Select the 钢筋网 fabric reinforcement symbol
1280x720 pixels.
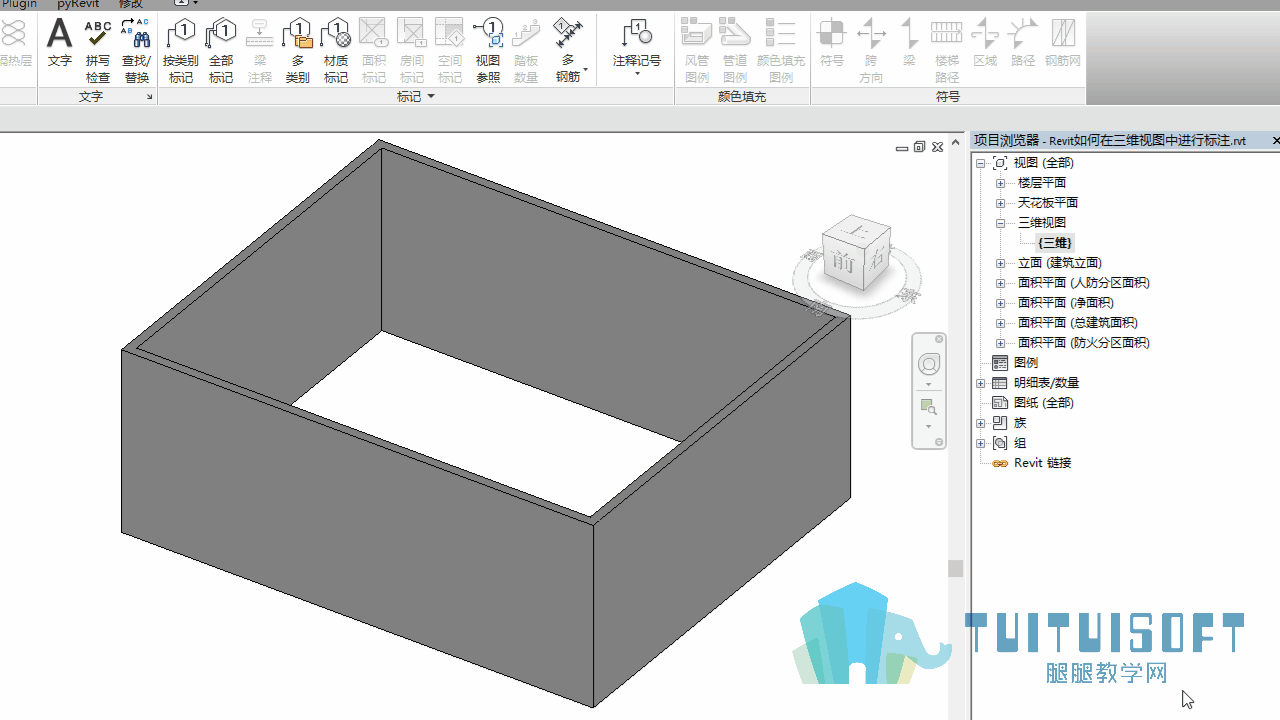(x=1063, y=44)
